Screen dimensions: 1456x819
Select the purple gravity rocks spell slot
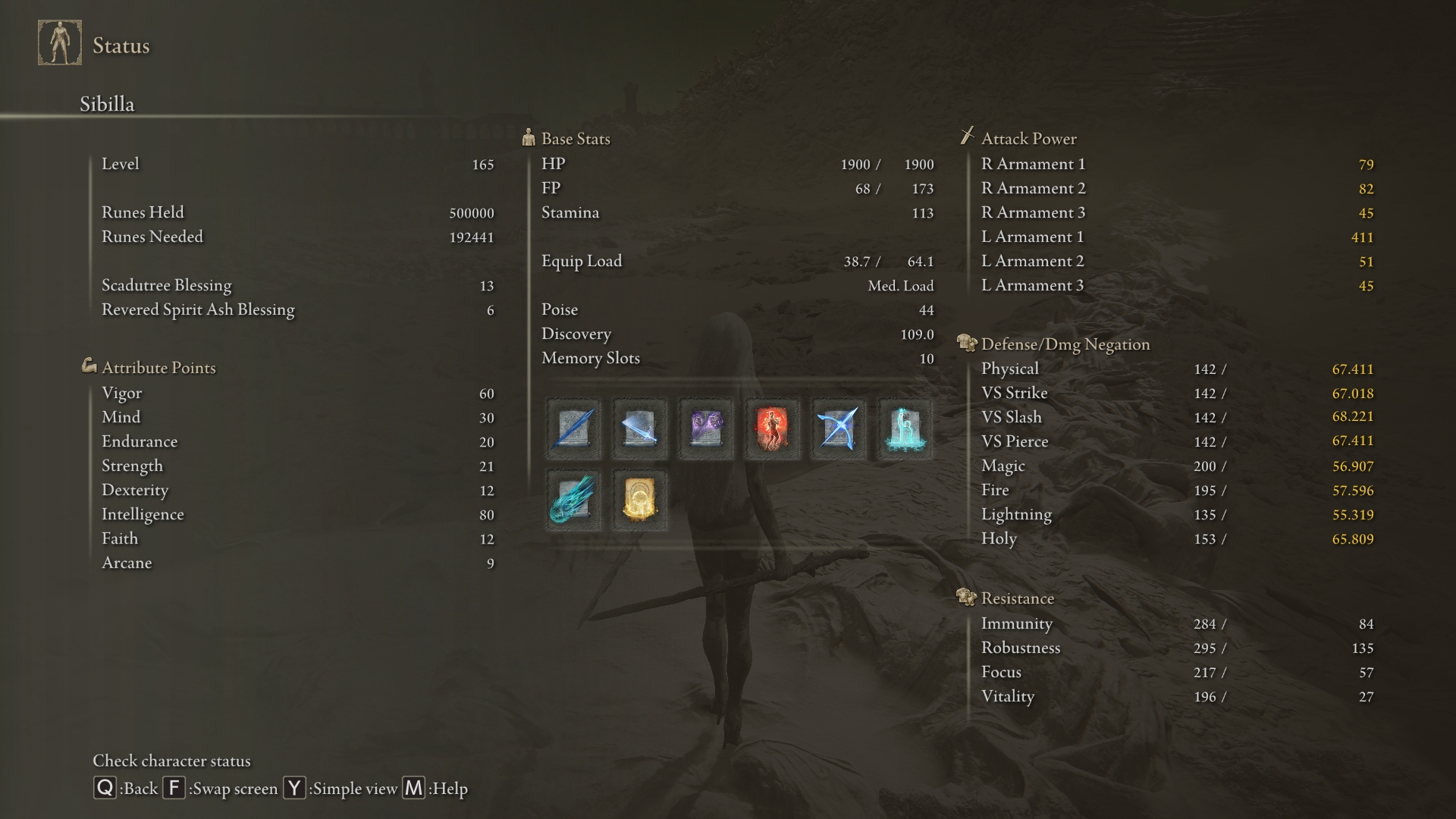coord(706,429)
